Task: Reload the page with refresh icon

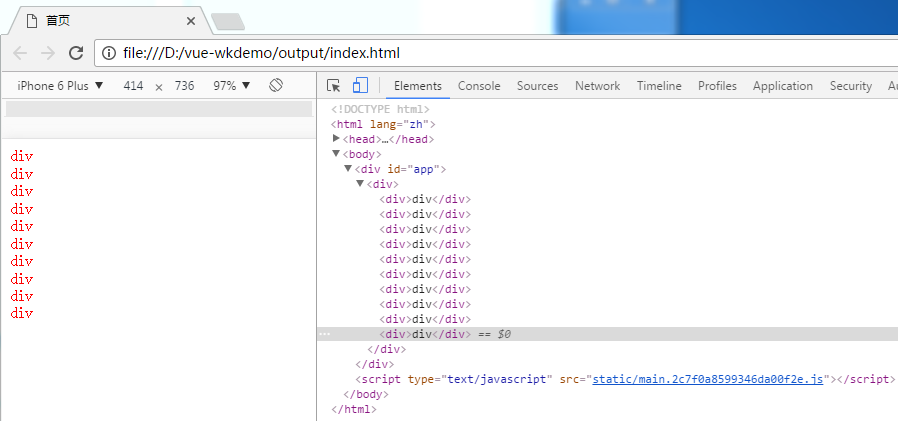Action: (76, 53)
